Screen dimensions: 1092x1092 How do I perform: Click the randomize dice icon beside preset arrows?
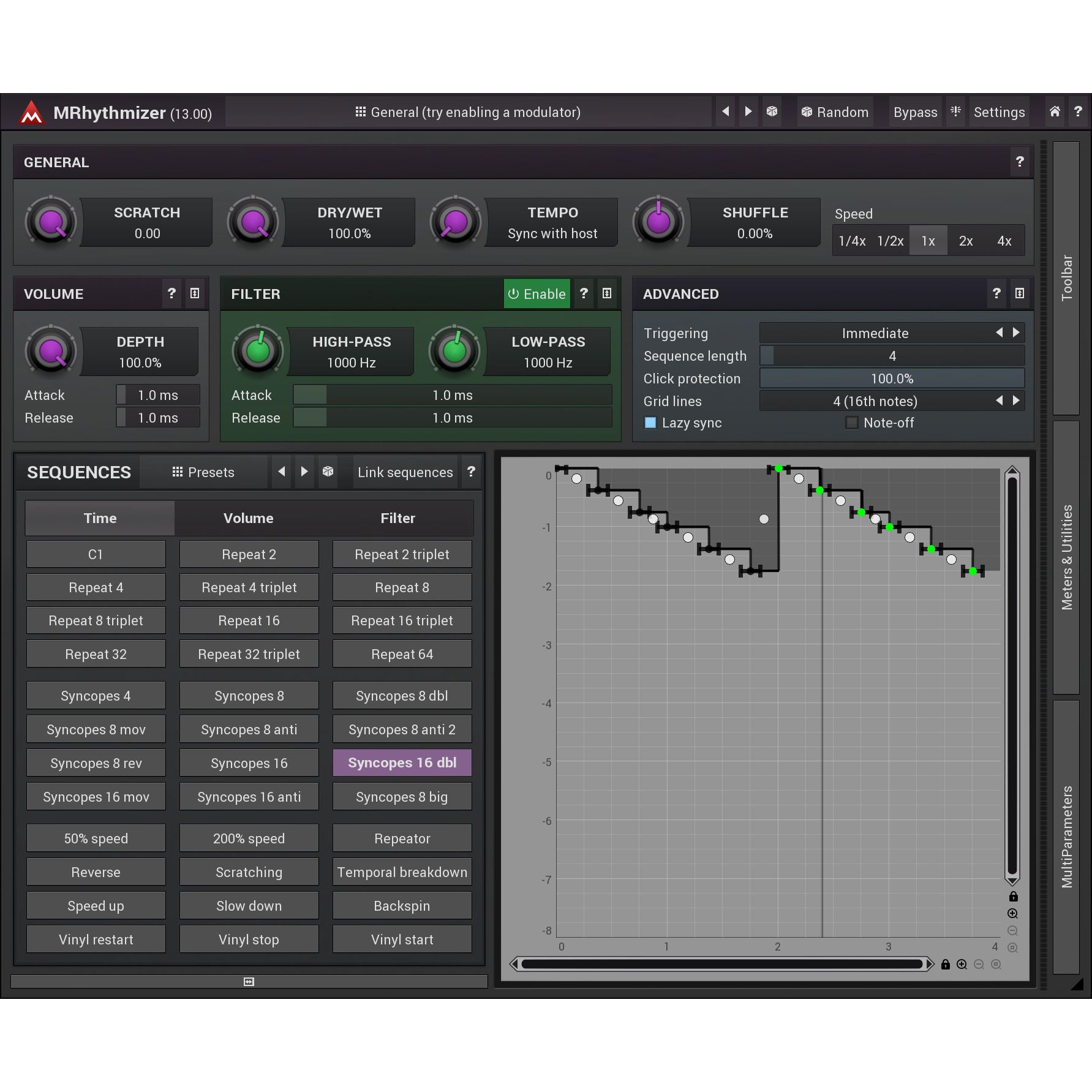[772, 111]
